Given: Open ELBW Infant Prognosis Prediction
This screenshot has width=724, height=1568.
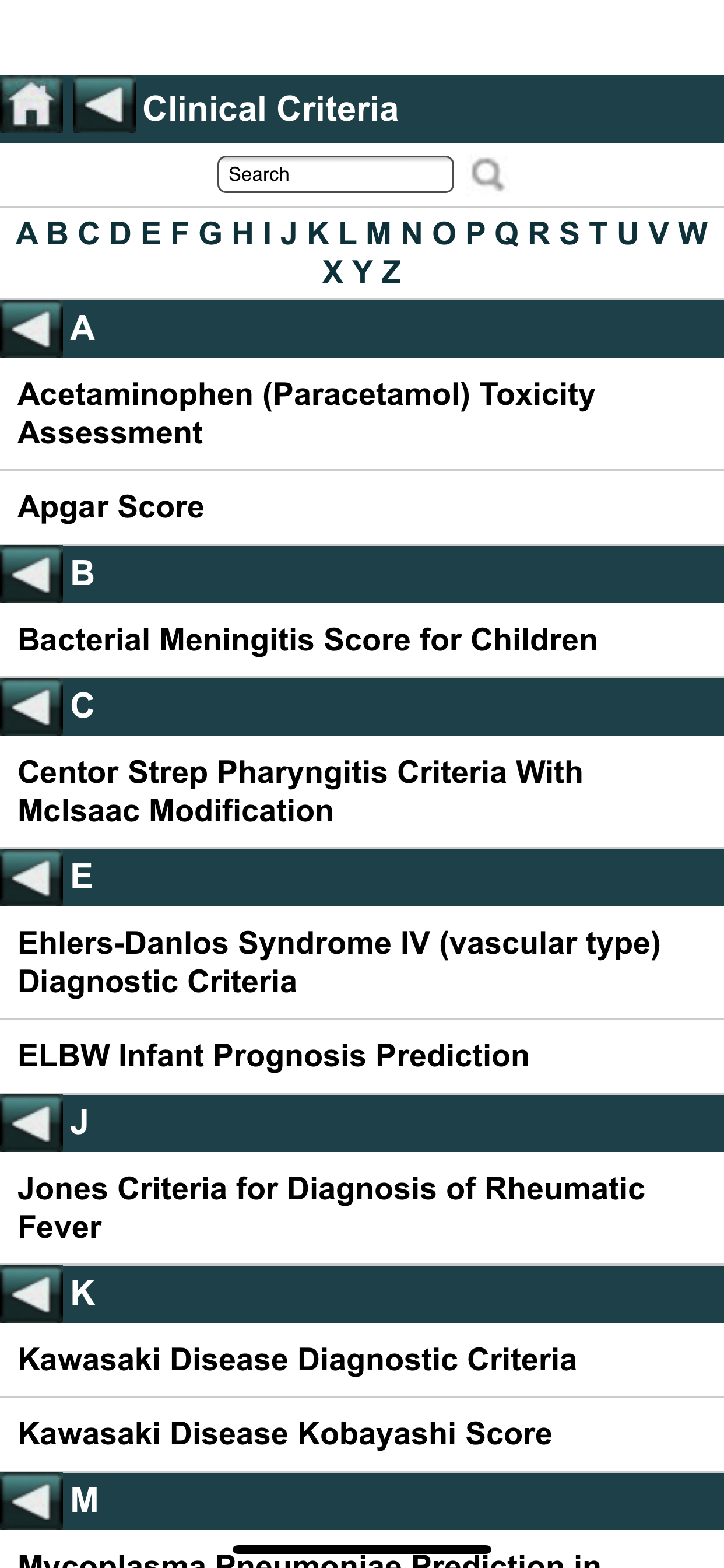Looking at the screenshot, I should click(x=273, y=1055).
